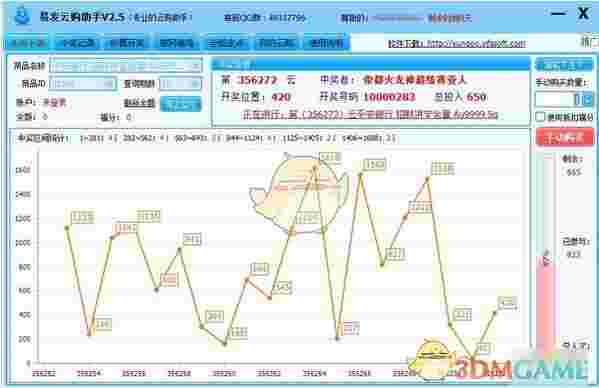Select the chart data label 301
This screenshot has height=388, width=599.
click(x=215, y=316)
